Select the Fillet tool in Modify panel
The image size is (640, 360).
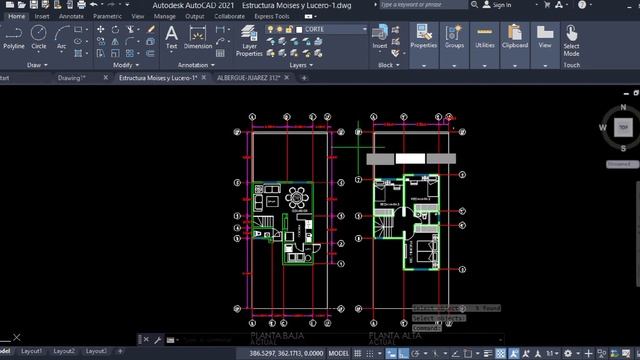pyautogui.click(x=130, y=41)
